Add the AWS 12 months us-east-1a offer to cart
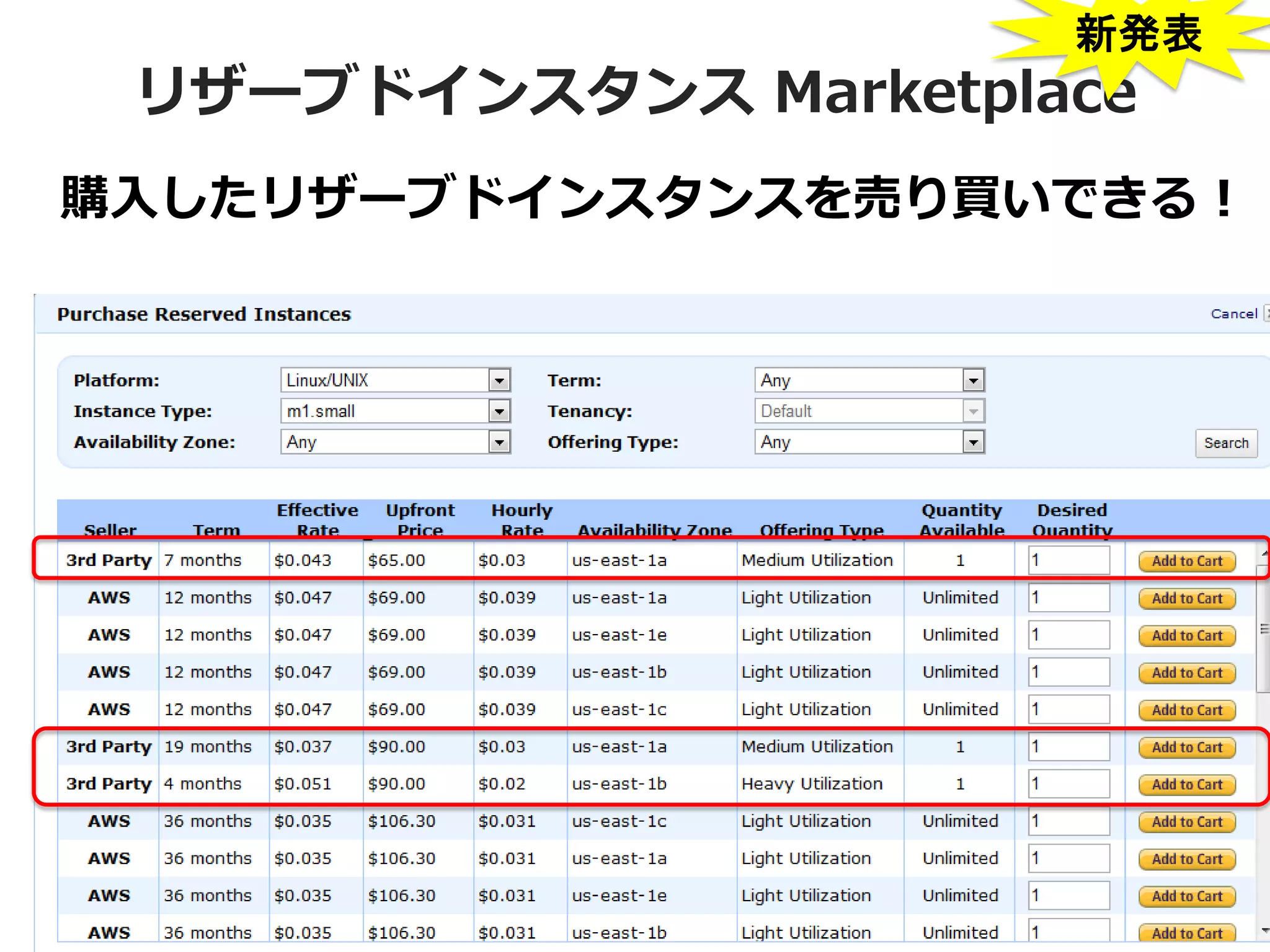The height and width of the screenshot is (952, 1270). 1187,599
